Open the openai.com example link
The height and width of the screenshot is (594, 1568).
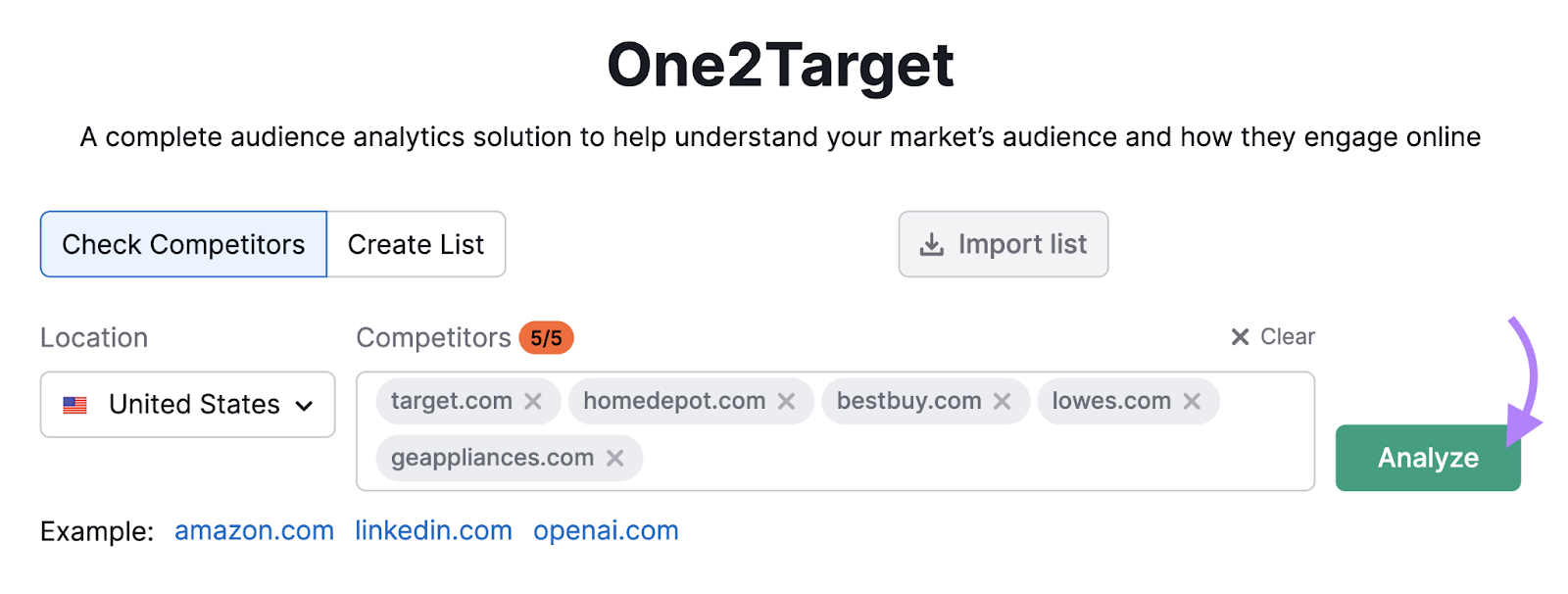605,530
